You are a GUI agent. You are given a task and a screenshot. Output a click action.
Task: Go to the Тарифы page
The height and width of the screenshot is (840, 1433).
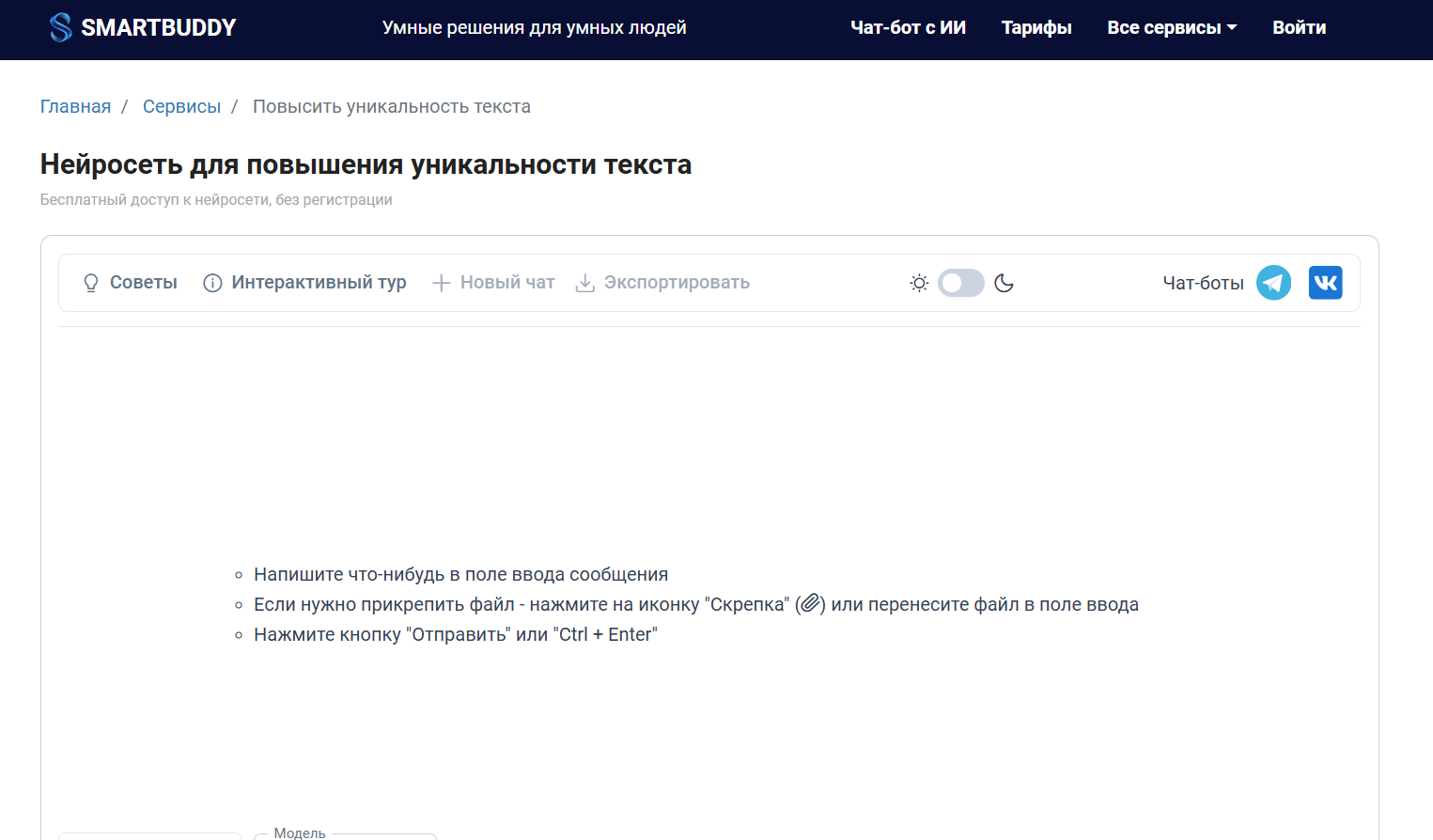(x=1036, y=28)
